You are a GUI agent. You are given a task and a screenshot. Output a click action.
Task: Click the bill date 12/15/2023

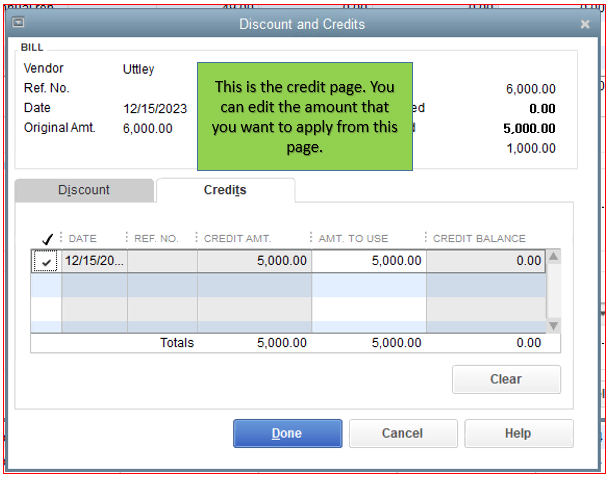[x=155, y=109]
